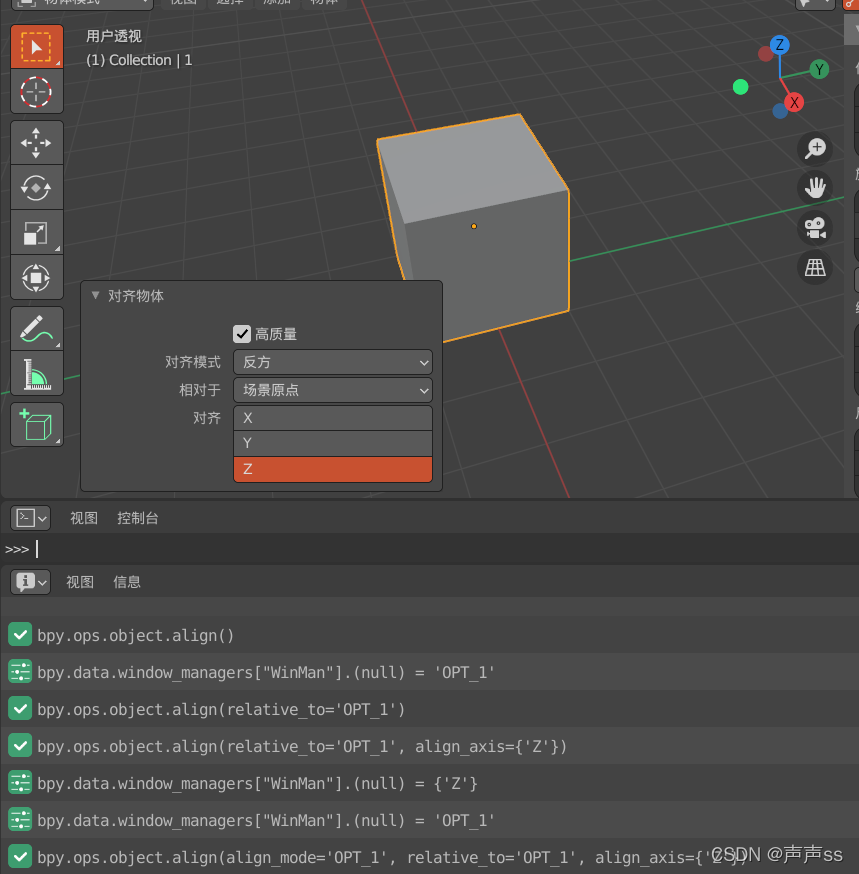Click the cube's orange origin point
The width and height of the screenshot is (859, 874).
pos(474,226)
